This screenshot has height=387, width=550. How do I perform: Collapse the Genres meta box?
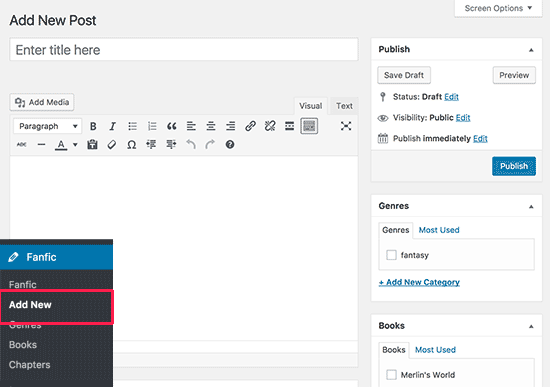click(531, 207)
